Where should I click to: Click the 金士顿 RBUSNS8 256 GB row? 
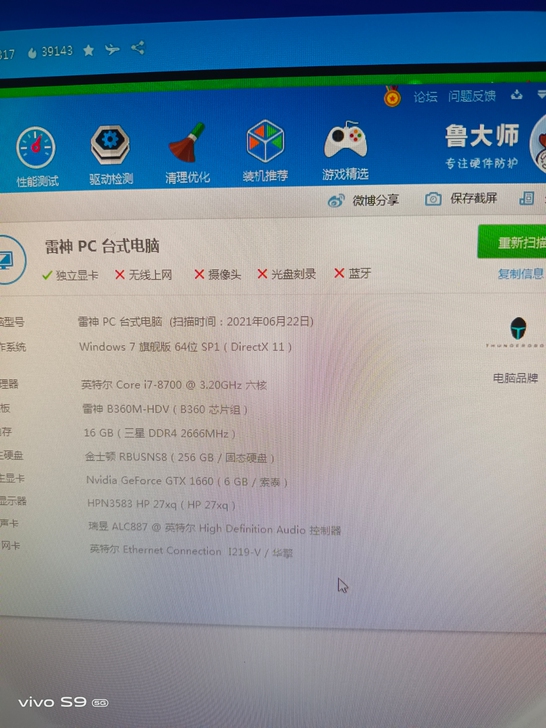tap(180, 457)
